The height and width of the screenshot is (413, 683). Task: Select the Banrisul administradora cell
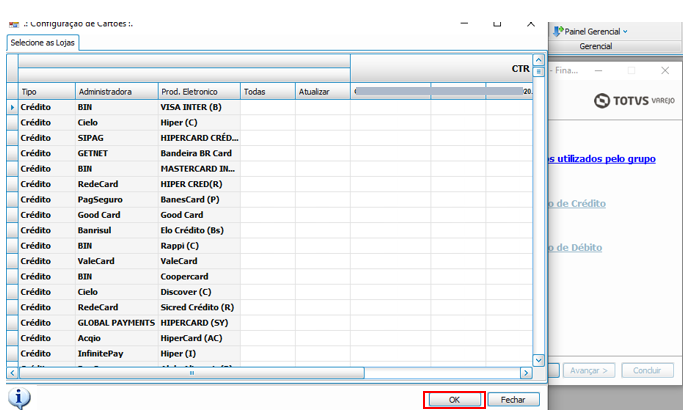click(117, 230)
